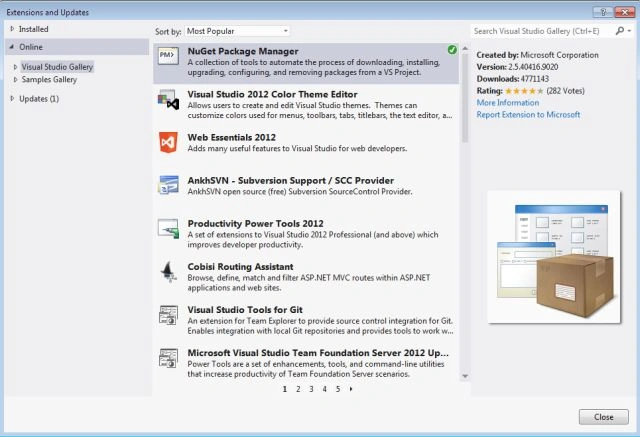Viewport: 640px width, 437px height.
Task: Click the Cobisi Routing Assistant icon
Action: 168,272
